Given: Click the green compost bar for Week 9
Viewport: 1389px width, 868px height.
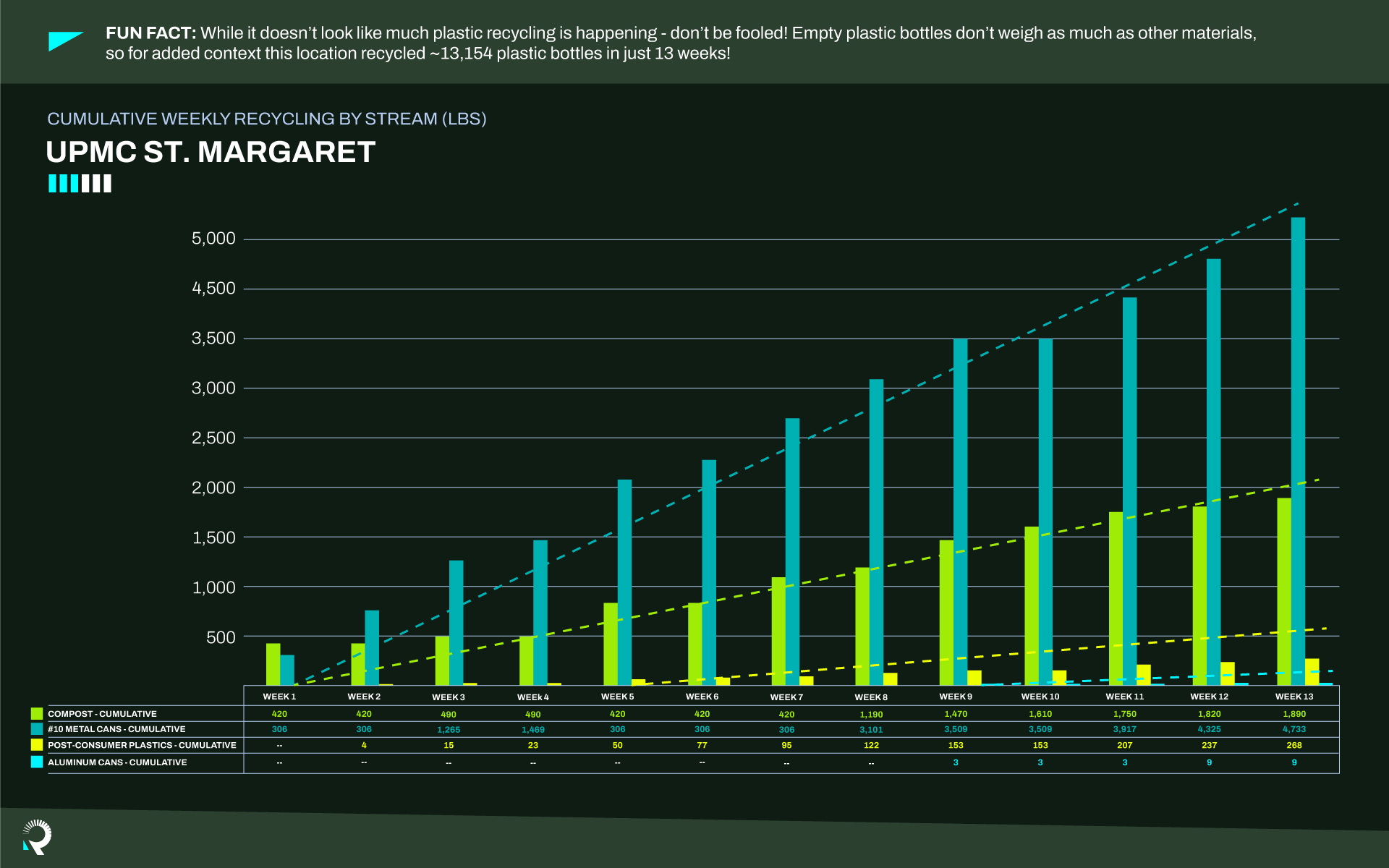Looking at the screenshot, I should tap(946, 613).
